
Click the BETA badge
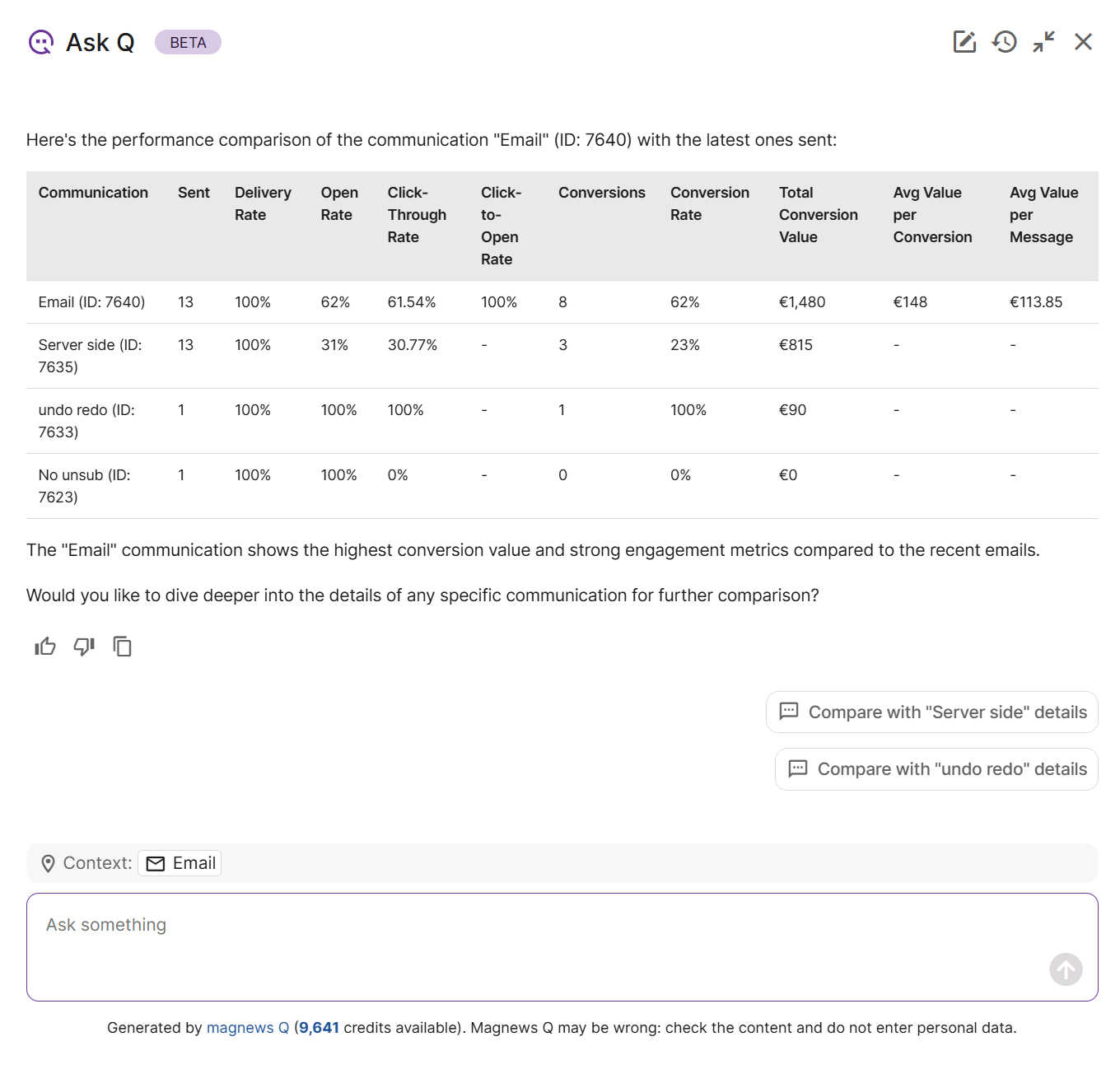[188, 43]
